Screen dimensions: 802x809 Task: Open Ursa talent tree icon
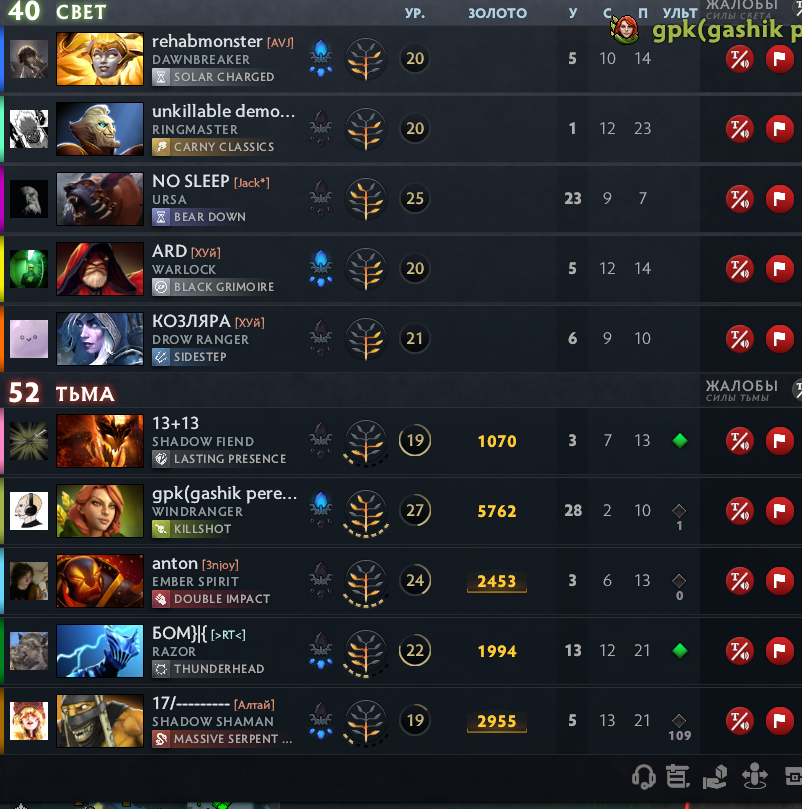pos(366,199)
